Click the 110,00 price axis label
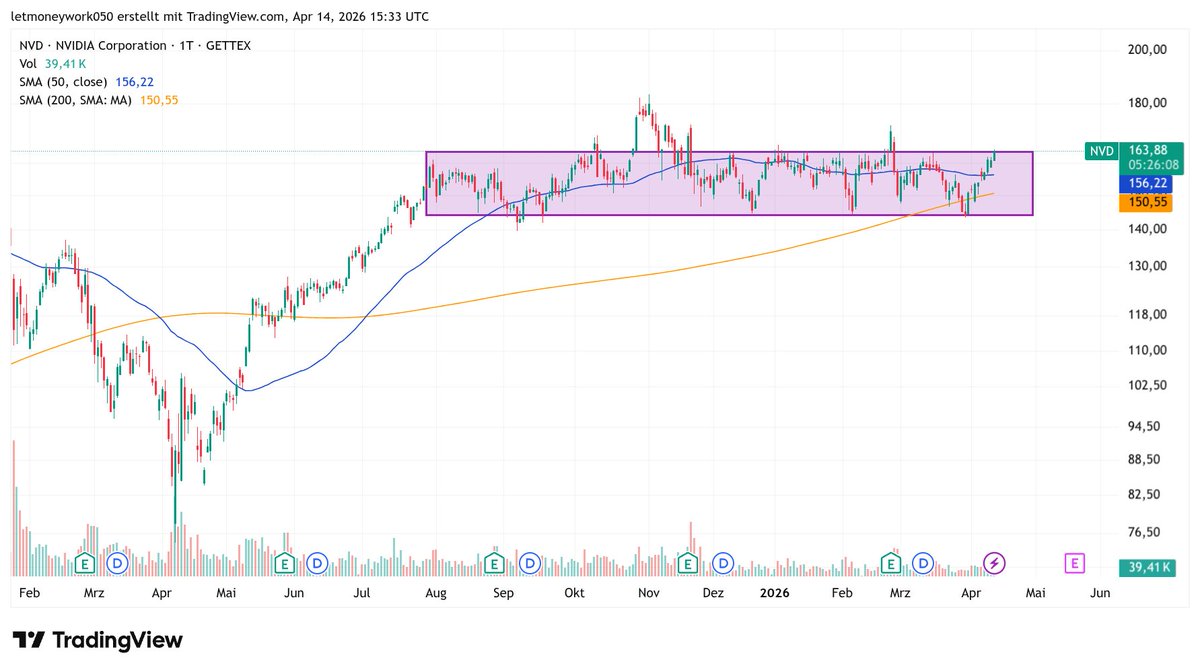Viewport: 1200px width, 672px height. [x=1147, y=351]
